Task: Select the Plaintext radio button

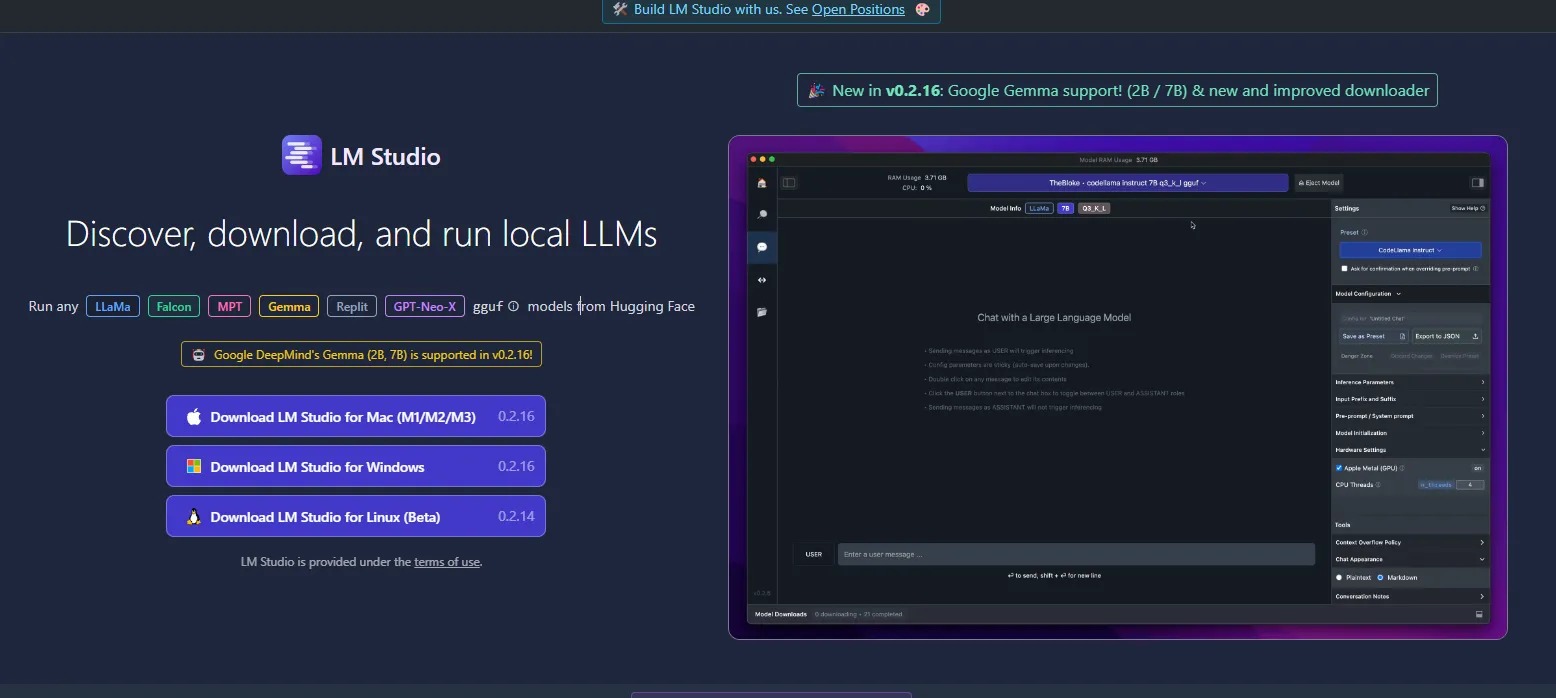Action: pyautogui.click(x=1339, y=577)
